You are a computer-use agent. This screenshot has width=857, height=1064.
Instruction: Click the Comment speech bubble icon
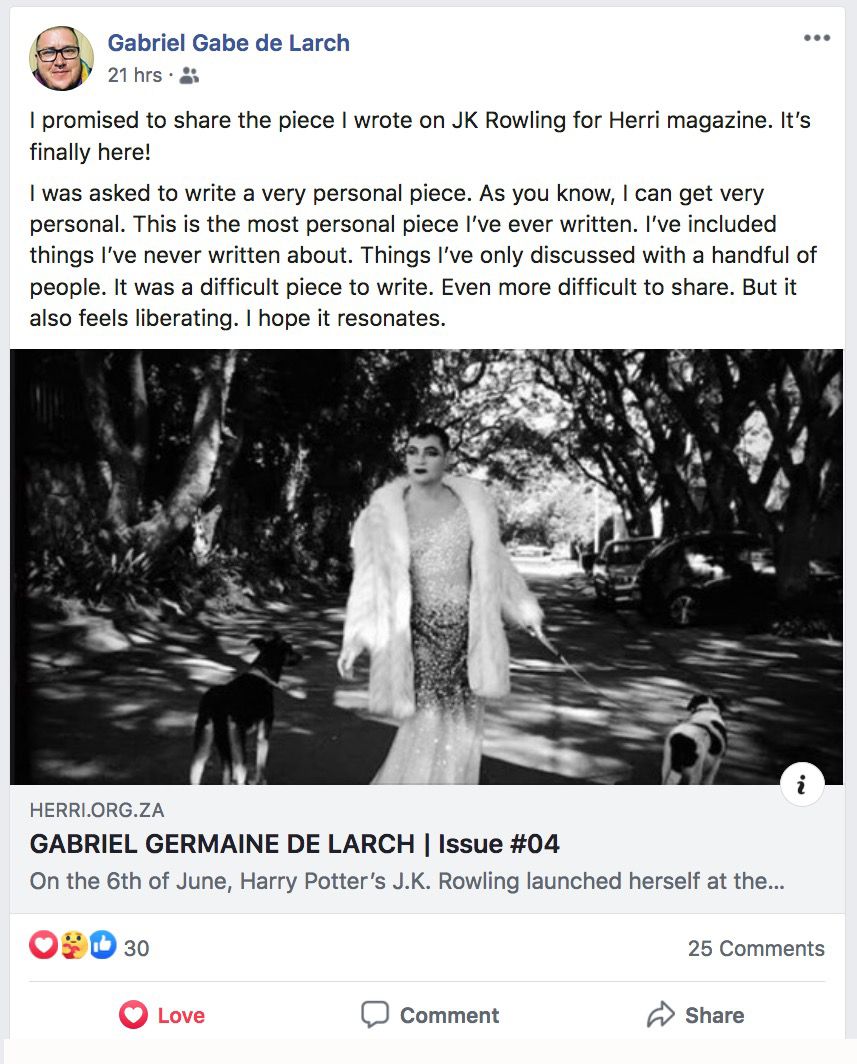[x=375, y=1015]
